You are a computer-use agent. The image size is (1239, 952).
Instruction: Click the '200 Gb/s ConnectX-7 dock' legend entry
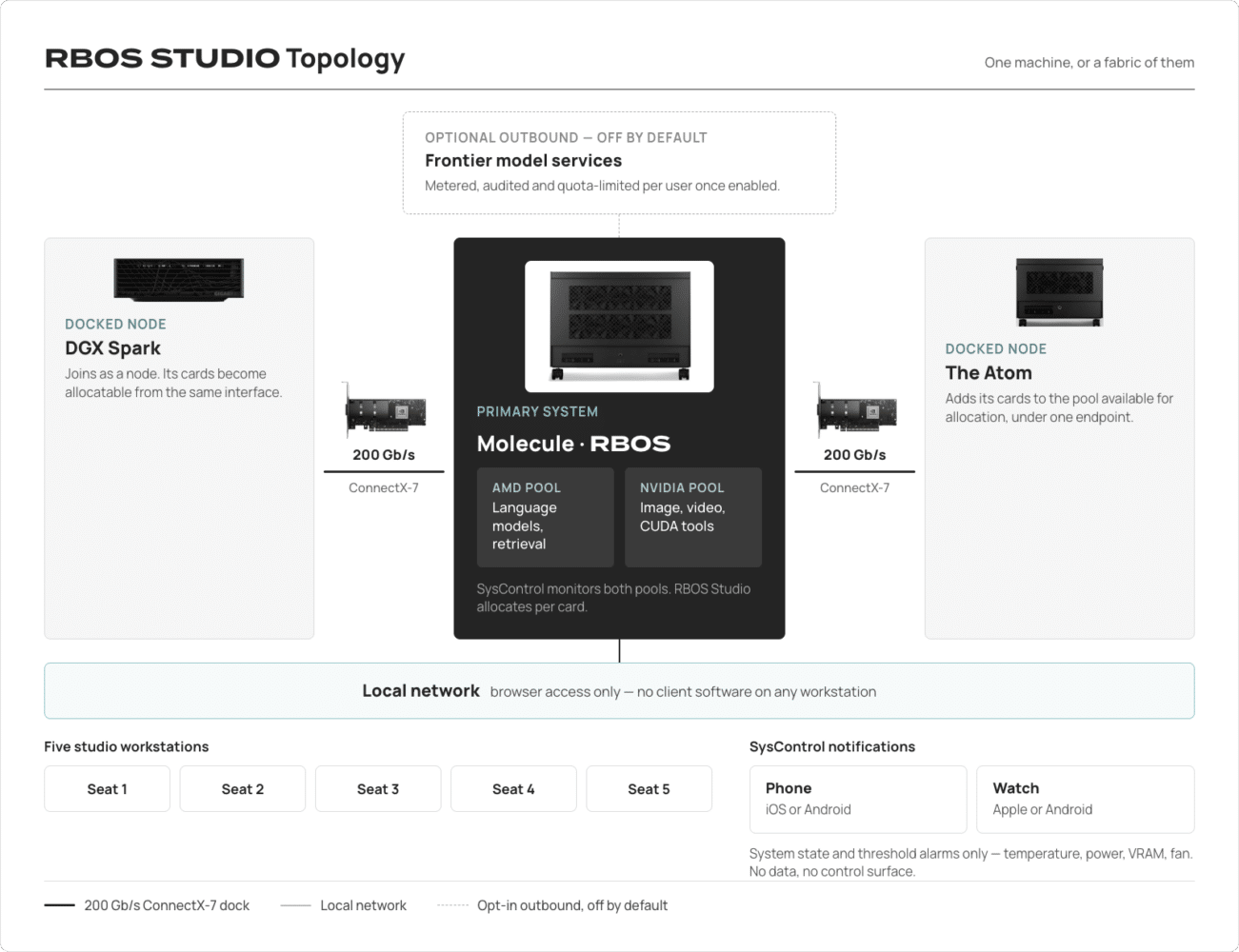tap(147, 905)
